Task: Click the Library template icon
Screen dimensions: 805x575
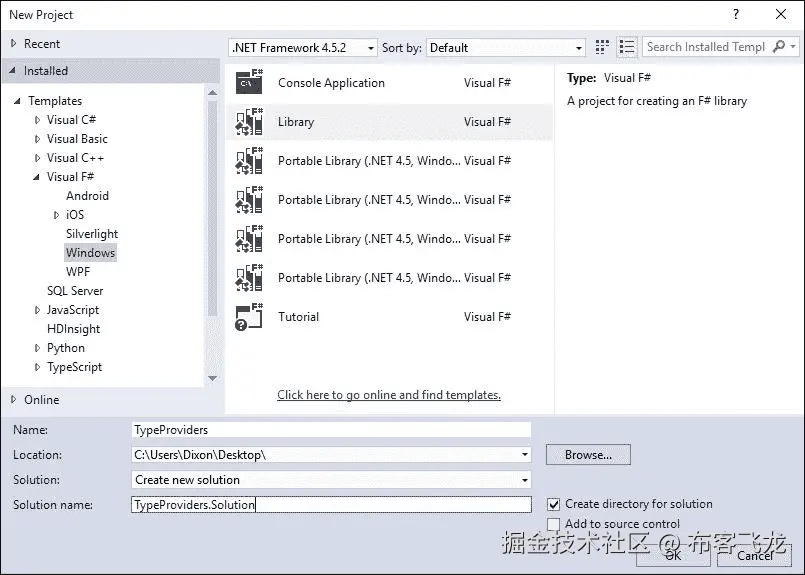Action: coord(250,122)
